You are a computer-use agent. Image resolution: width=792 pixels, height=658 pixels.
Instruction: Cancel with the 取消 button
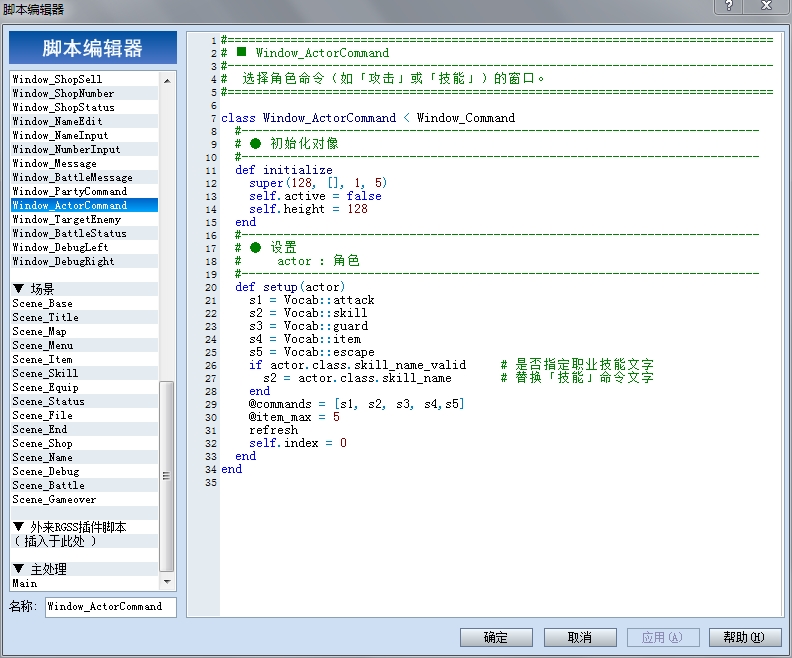click(x=579, y=637)
